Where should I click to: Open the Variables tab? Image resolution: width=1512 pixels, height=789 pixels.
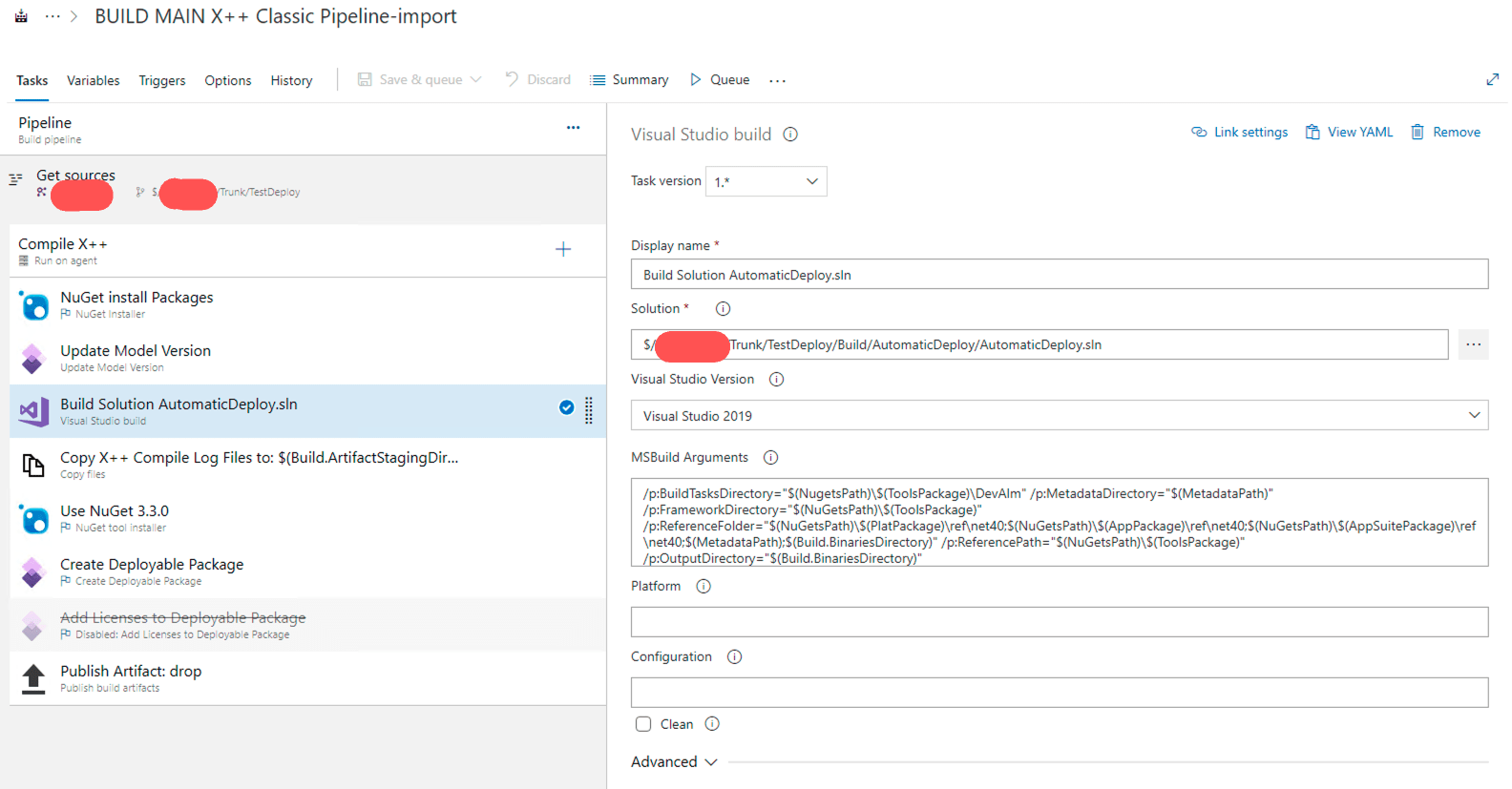pos(94,80)
